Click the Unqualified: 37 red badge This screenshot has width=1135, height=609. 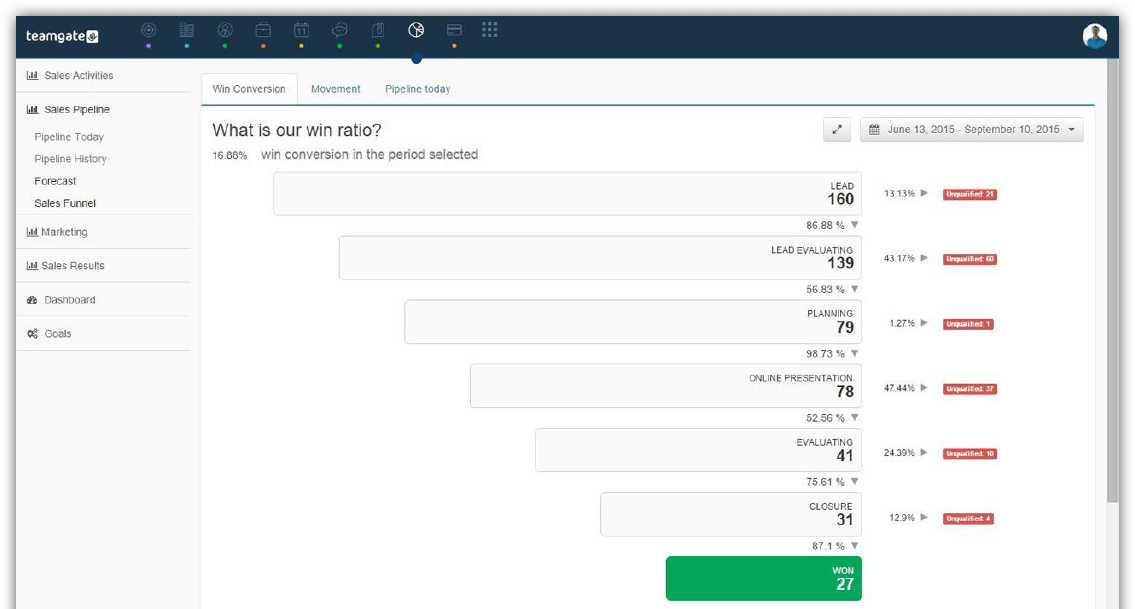(x=970, y=389)
